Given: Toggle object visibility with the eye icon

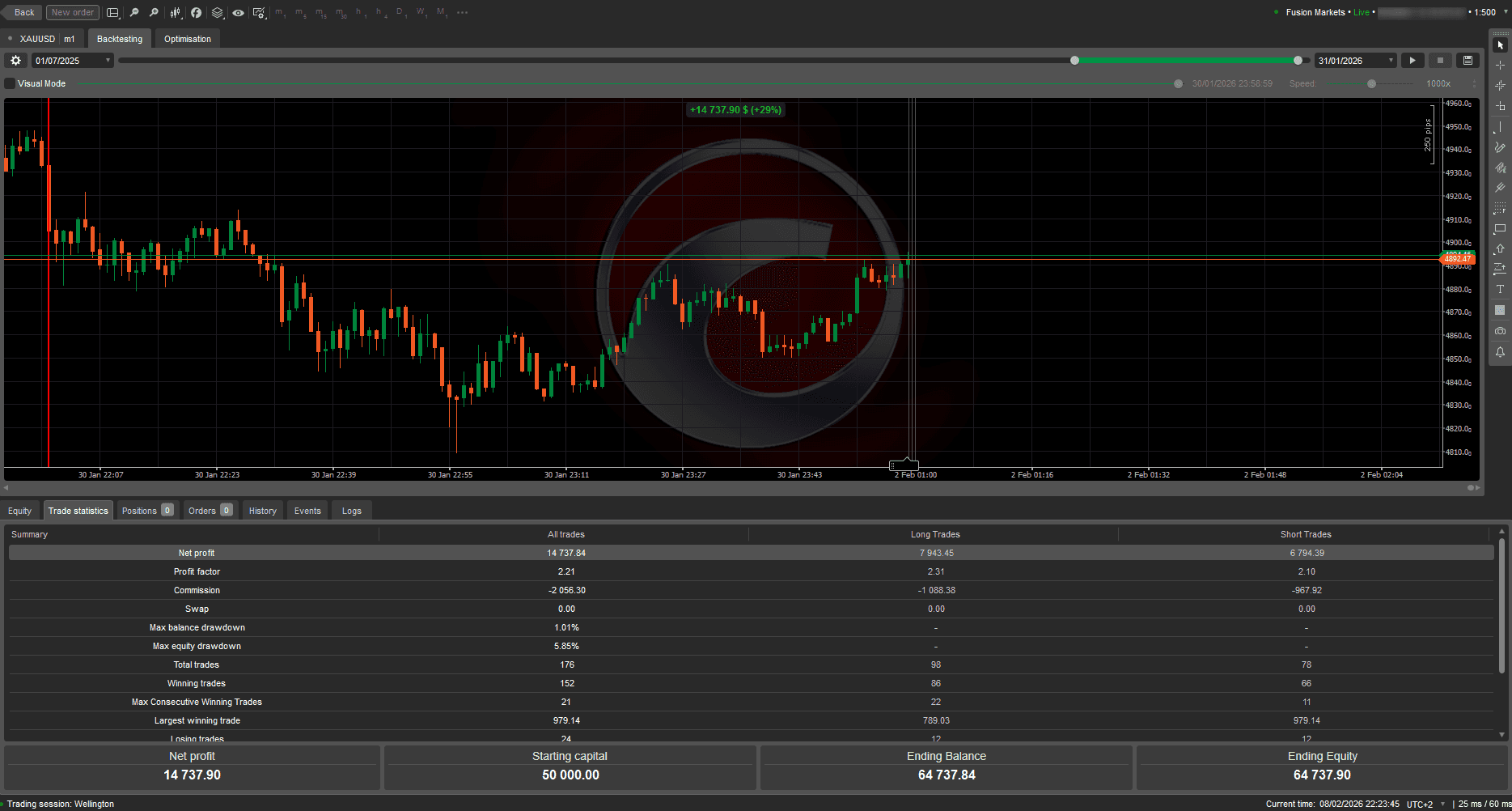Looking at the screenshot, I should coord(238,12).
